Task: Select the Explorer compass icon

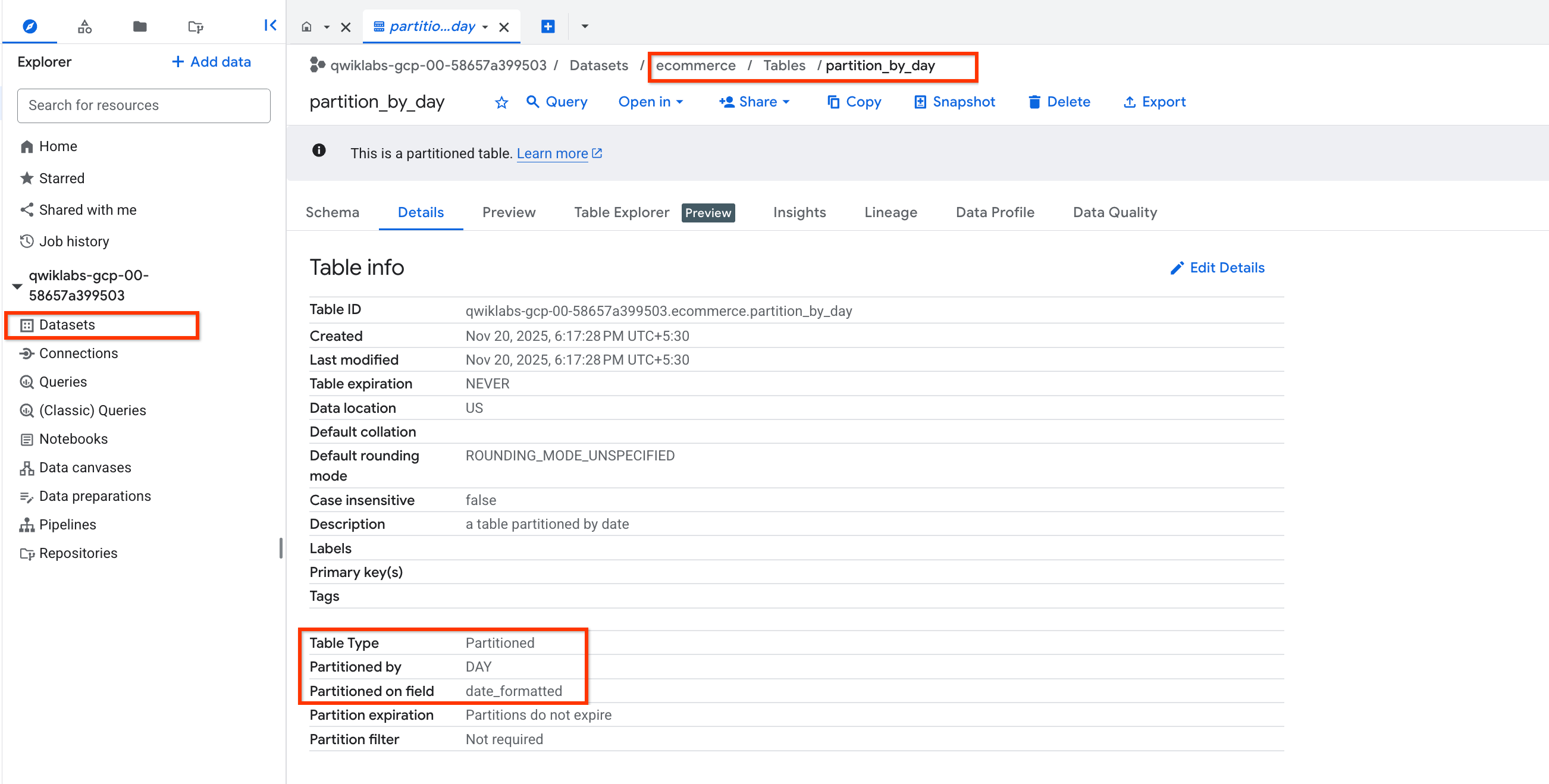Action: click(30, 26)
